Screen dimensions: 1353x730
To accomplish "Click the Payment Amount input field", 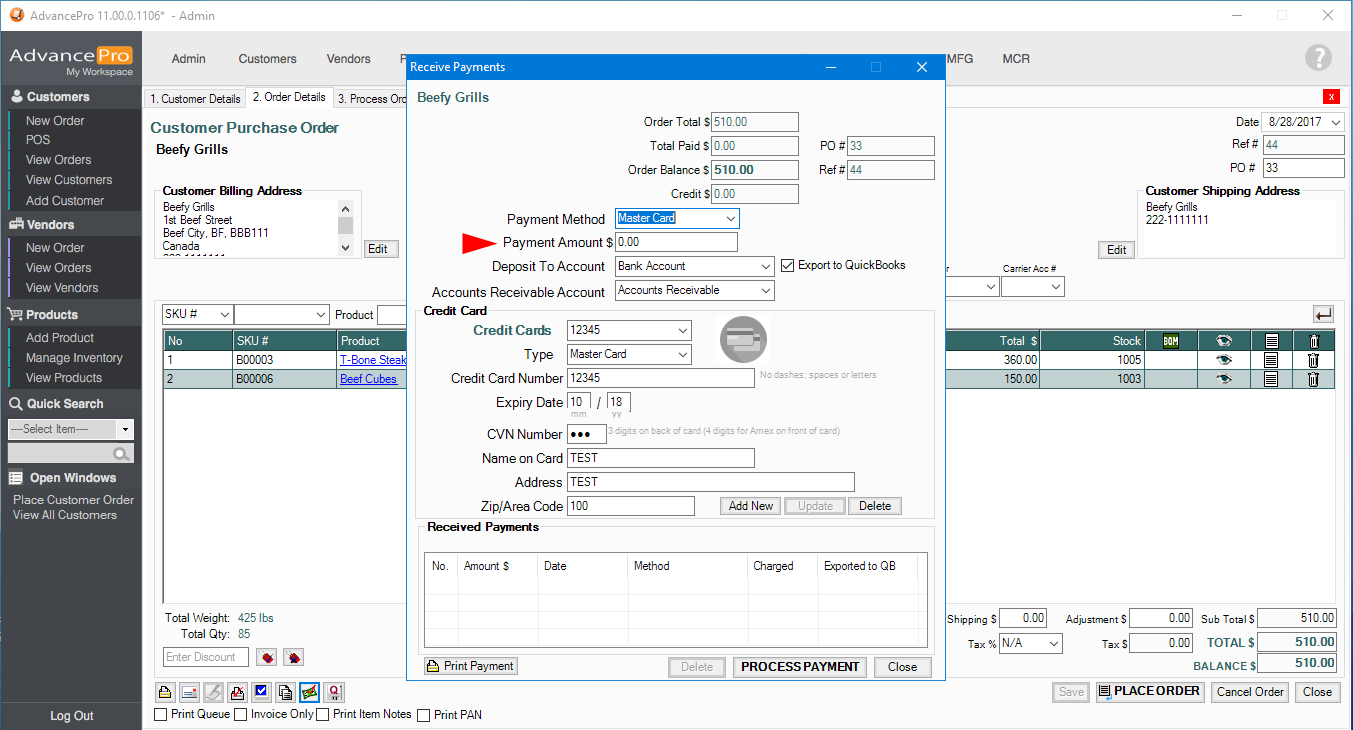I will coord(676,242).
